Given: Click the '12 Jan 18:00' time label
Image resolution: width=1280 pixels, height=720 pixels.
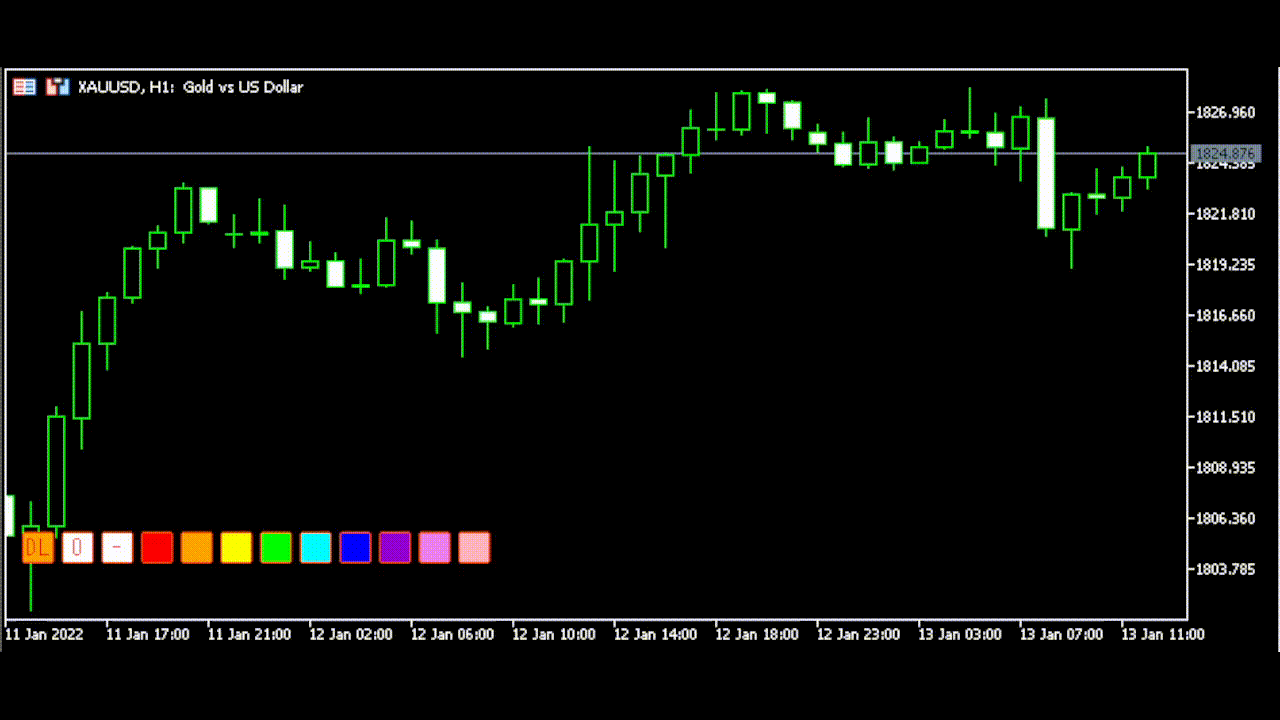Looking at the screenshot, I should (x=757, y=634).
